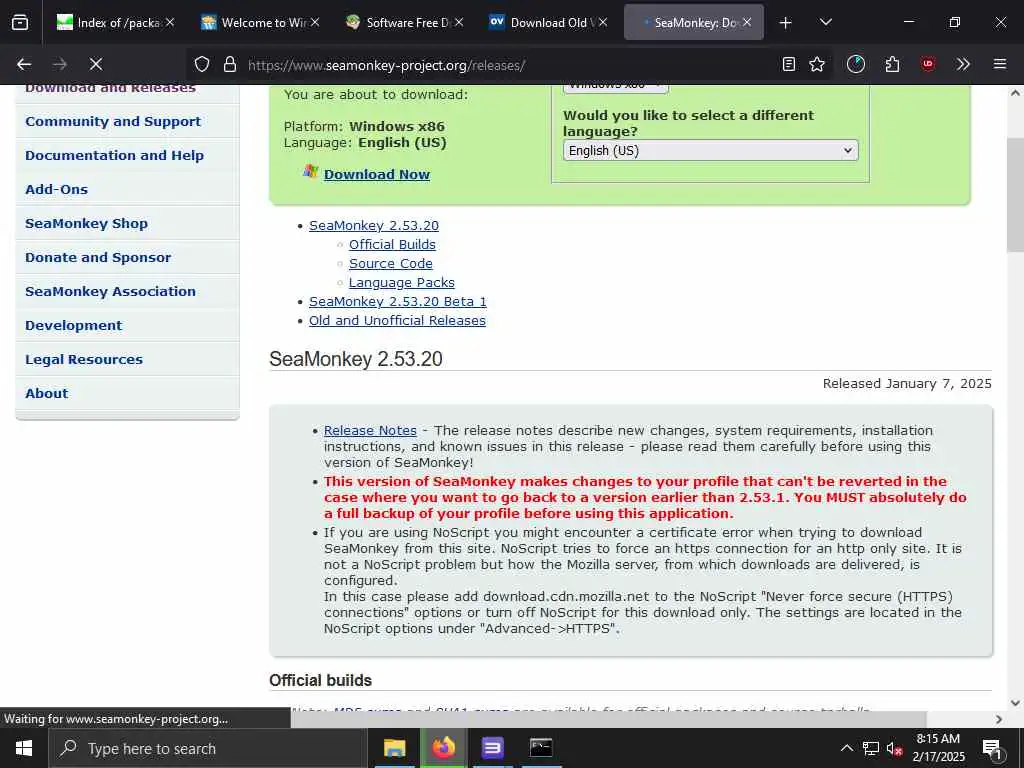Open Old and Unofficial Releases link
The width and height of the screenshot is (1024, 768).
pos(397,321)
